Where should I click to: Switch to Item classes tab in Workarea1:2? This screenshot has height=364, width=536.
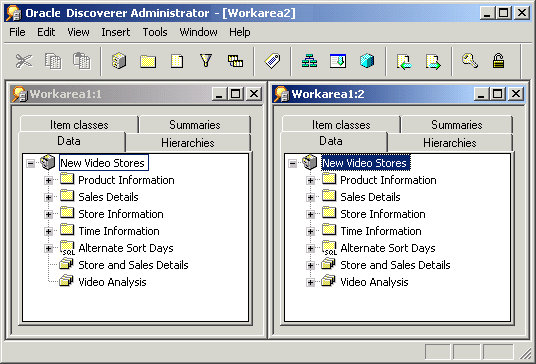(x=341, y=124)
